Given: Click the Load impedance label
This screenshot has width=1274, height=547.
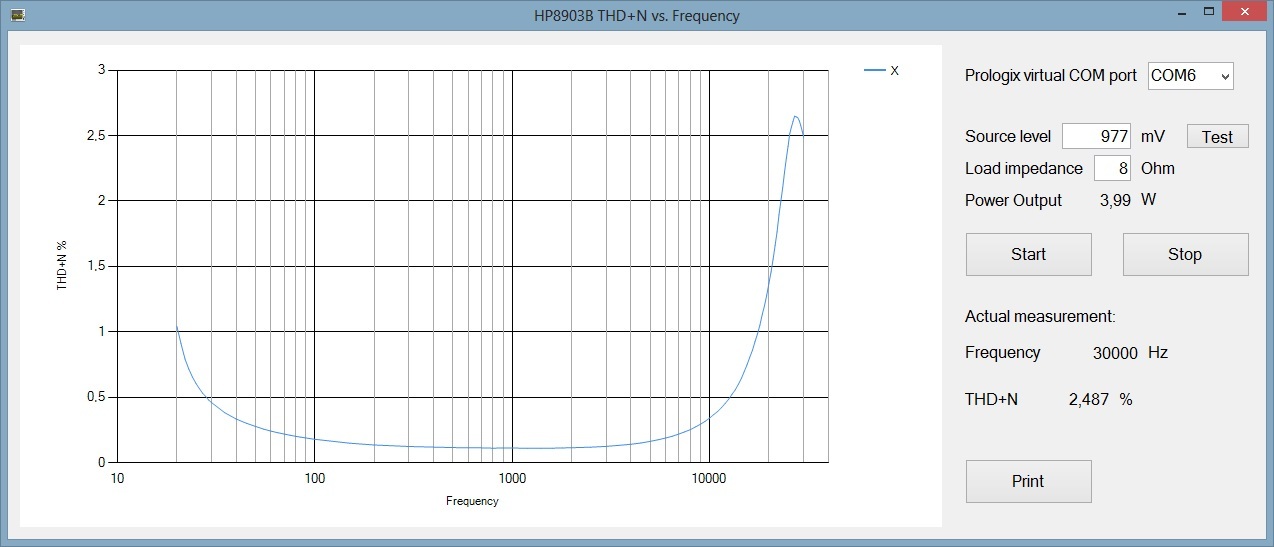Looking at the screenshot, I should 1024,168.
